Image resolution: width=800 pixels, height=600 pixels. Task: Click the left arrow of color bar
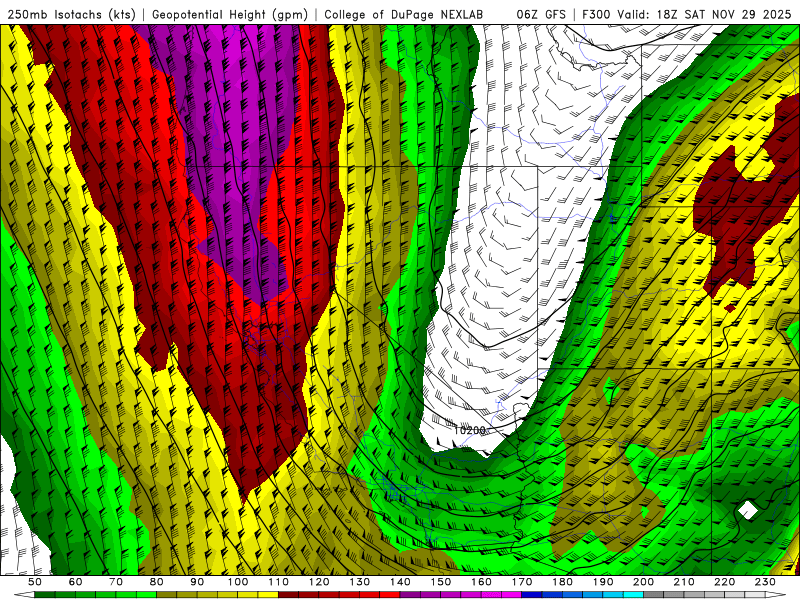click(27, 595)
